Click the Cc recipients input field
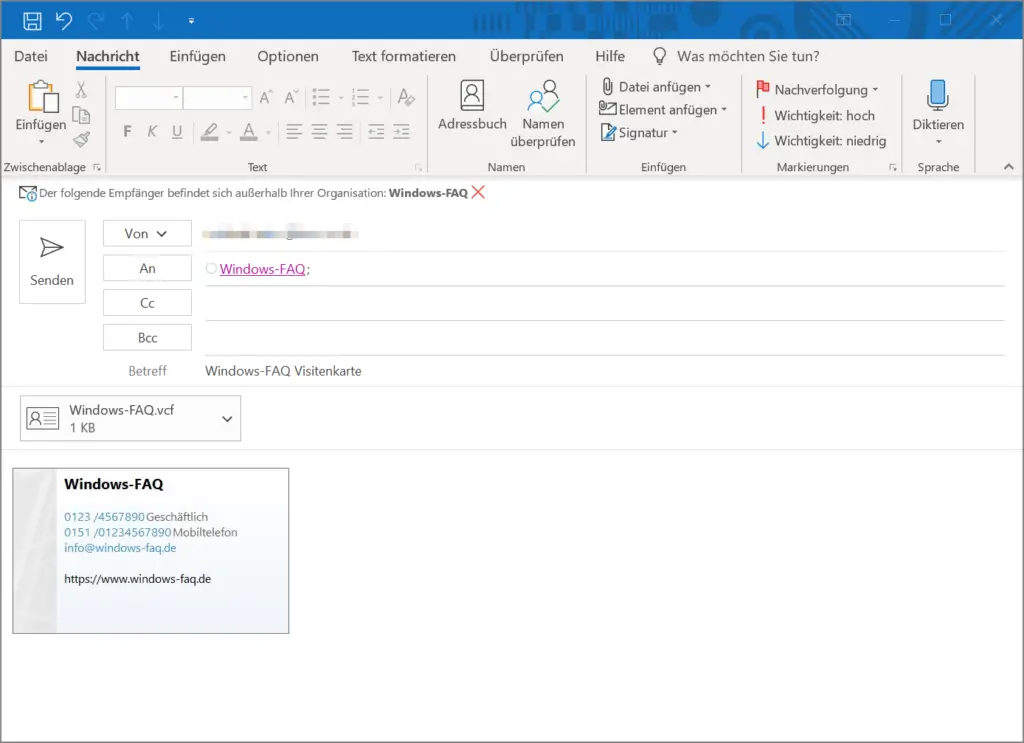1024x743 pixels. (604, 304)
